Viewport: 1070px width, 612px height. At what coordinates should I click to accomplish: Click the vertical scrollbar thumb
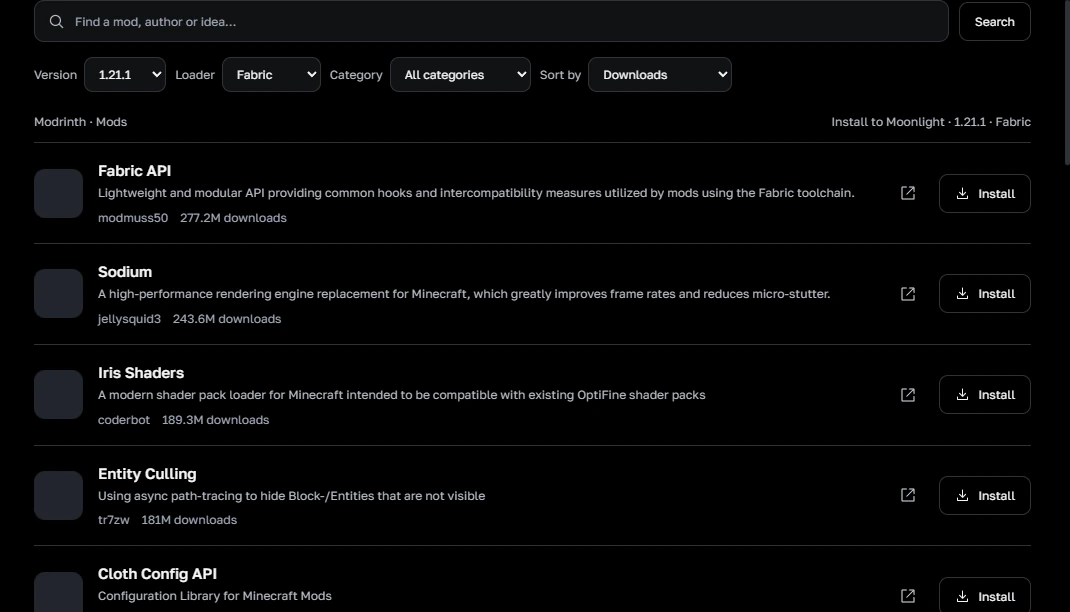[1067, 82]
